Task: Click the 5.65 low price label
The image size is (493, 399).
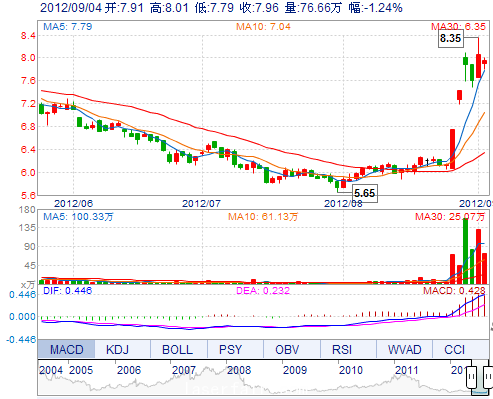Action: 365,193
